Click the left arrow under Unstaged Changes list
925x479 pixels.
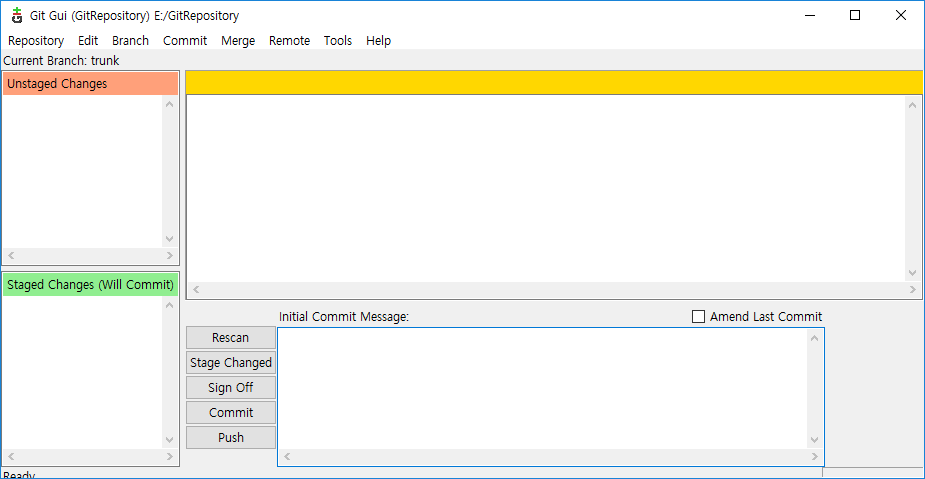tap(11, 256)
